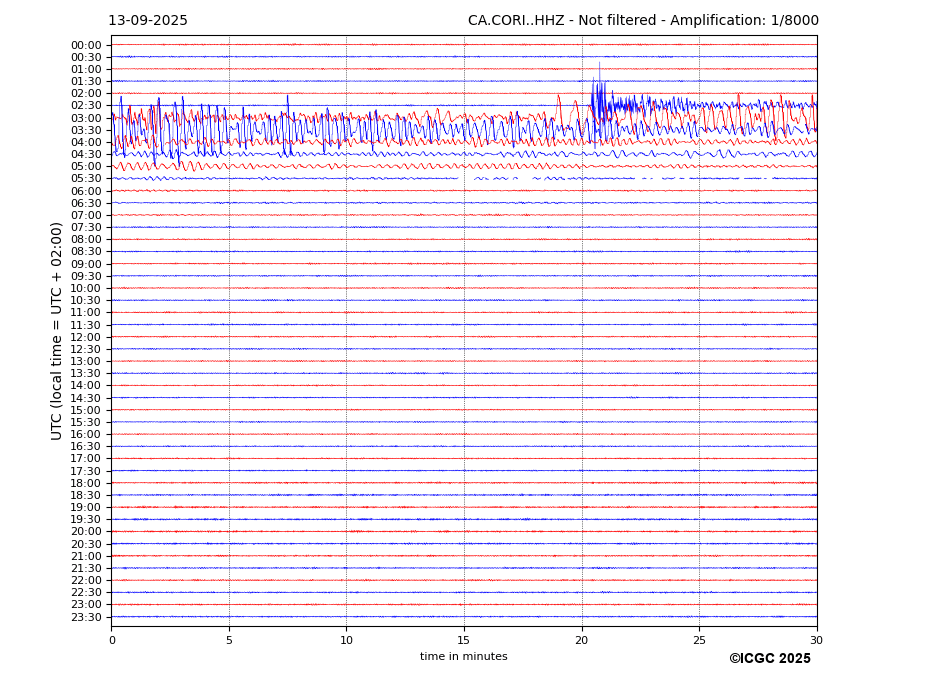Click the x-axis tick label 25
The height and width of the screenshot is (696, 927).
[x=699, y=640]
